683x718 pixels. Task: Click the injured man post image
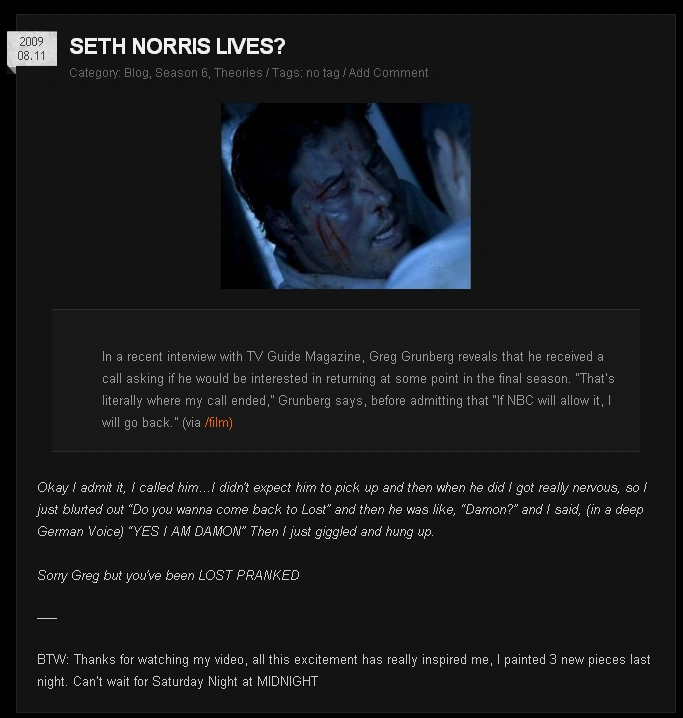pos(346,196)
